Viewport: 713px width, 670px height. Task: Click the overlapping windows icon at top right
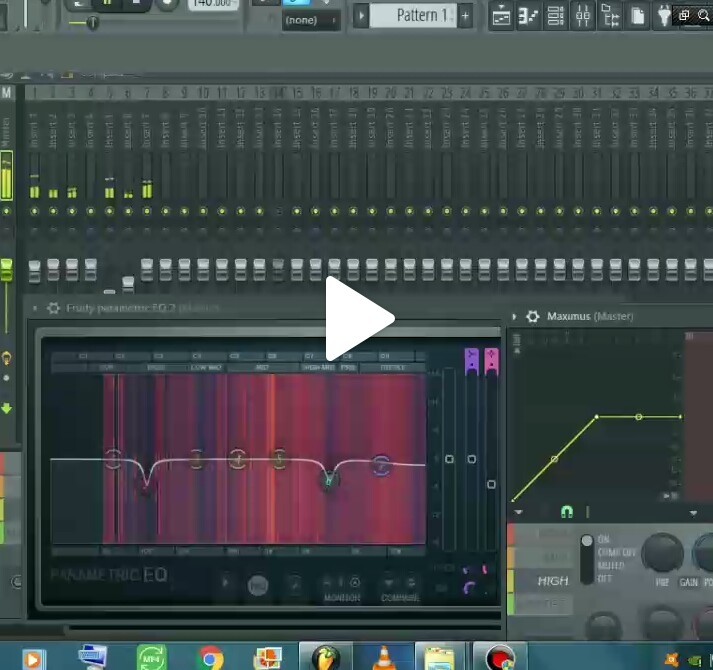pyautogui.click(x=684, y=15)
